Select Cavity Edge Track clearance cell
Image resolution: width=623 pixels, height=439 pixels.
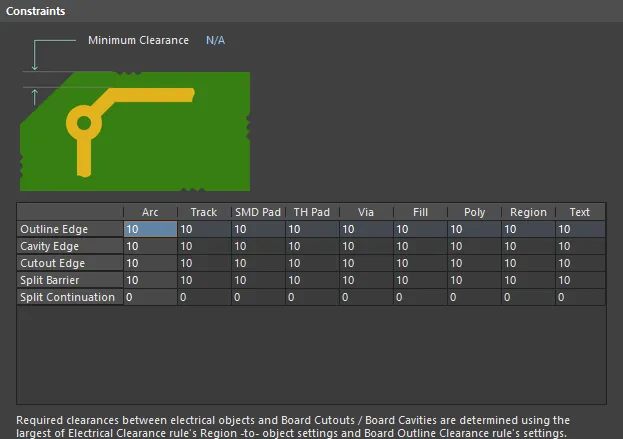[x=204, y=246]
